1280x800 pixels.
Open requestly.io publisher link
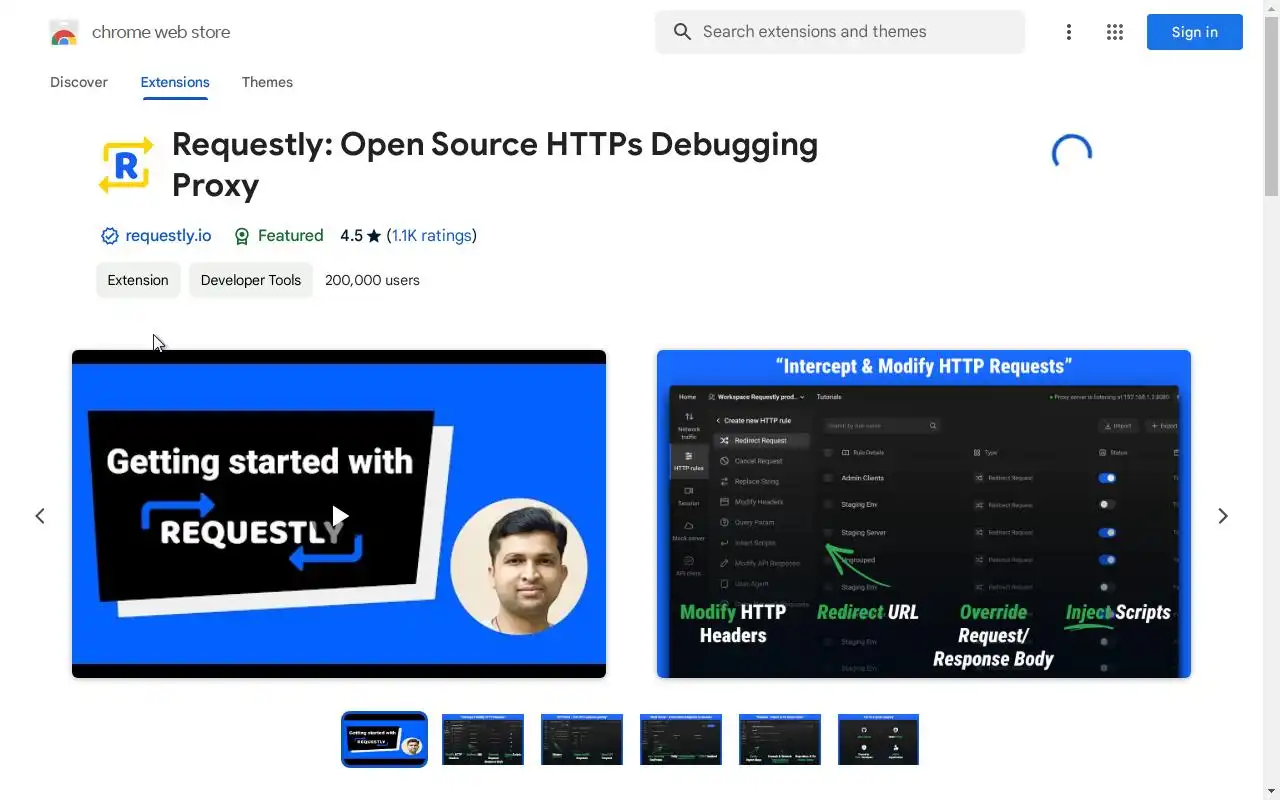(x=168, y=236)
